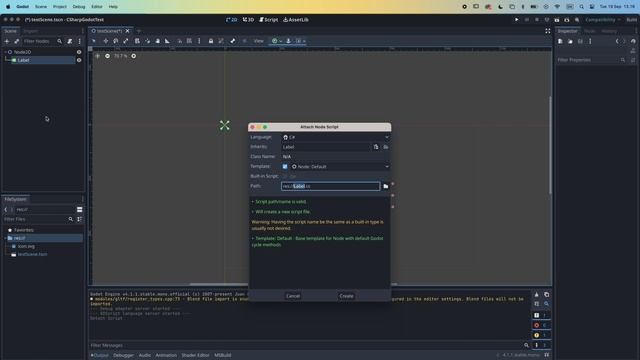640x360 pixels.
Task: Select the Move Mode tool
Action: [x=106, y=41]
